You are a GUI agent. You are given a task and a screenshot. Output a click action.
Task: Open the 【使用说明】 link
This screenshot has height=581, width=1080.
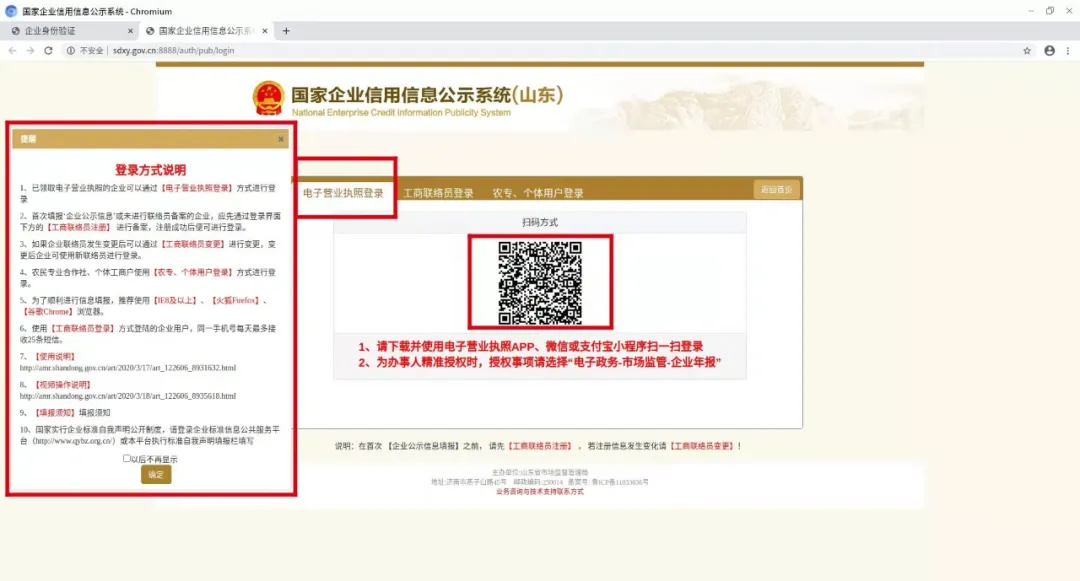[55, 357]
